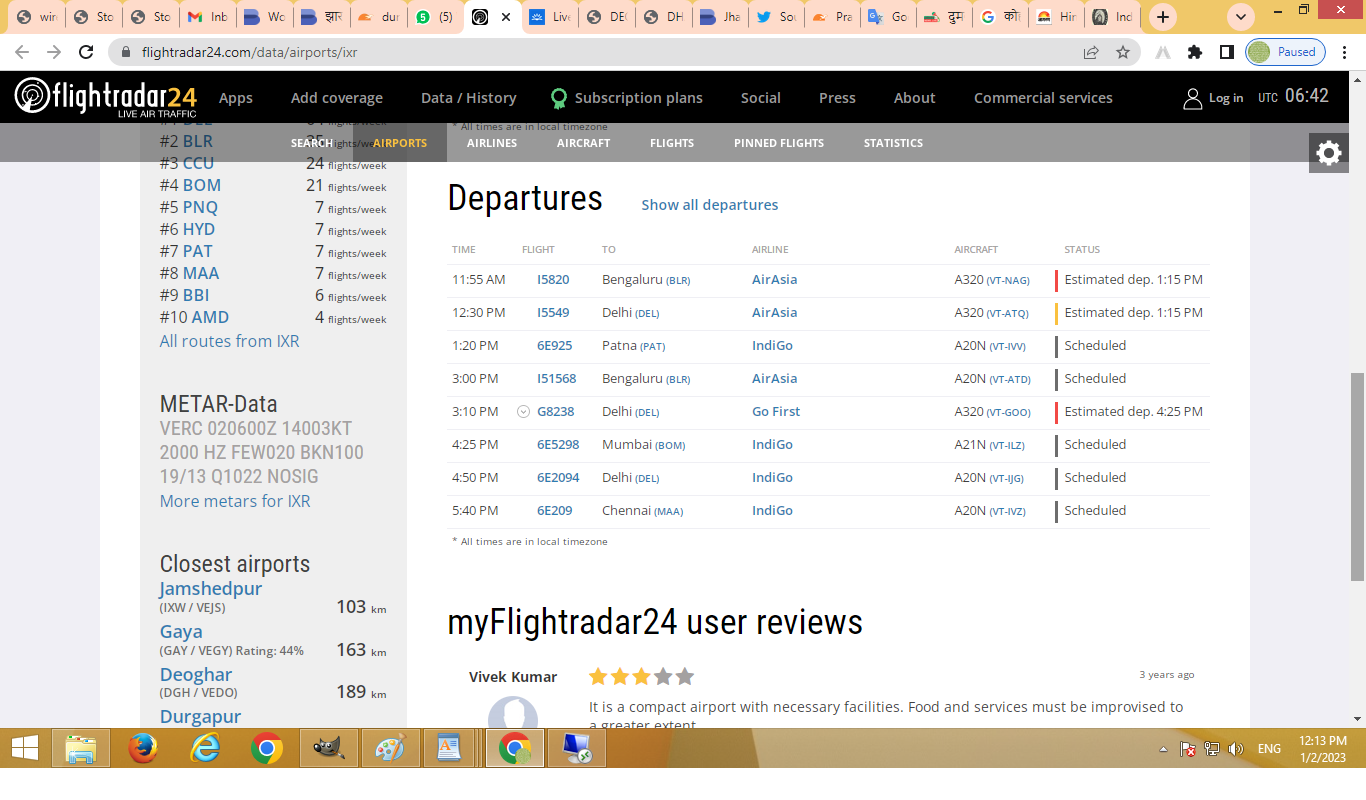The image size is (1366, 800).
Task: Click the Log in user icon
Action: [x=1192, y=98]
